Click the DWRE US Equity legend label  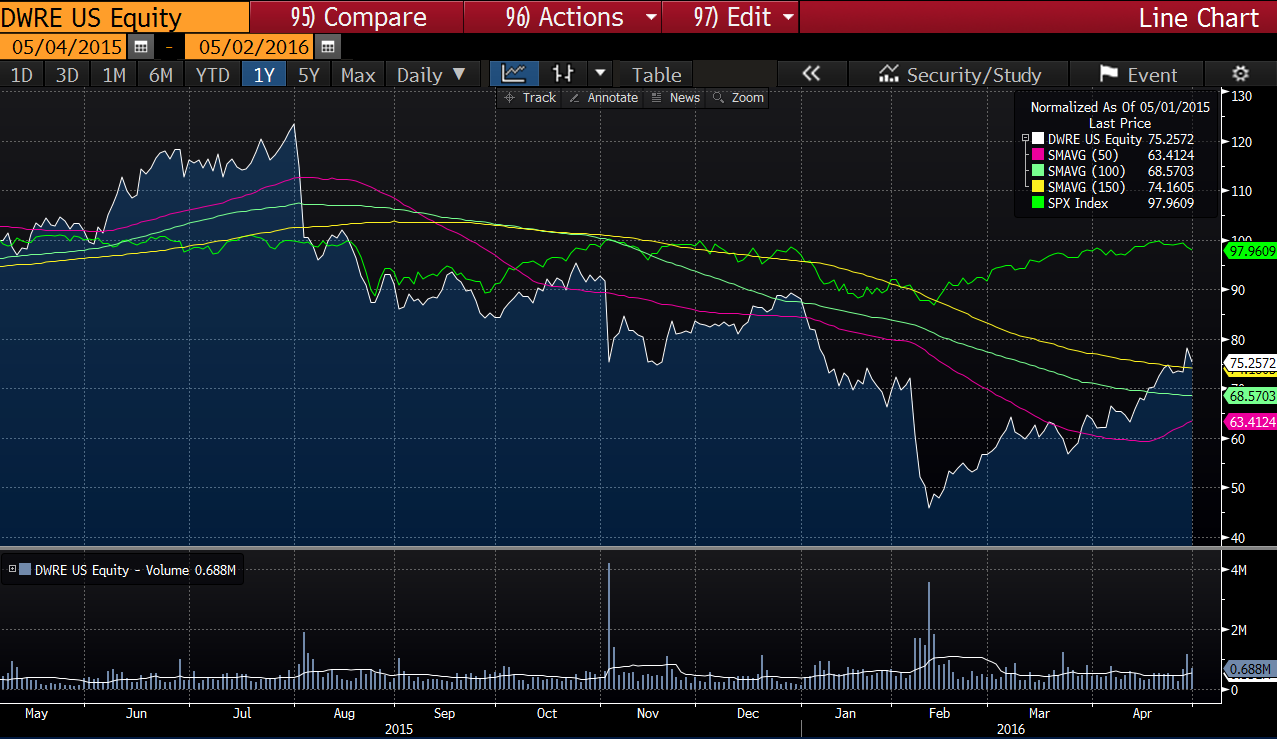point(1095,139)
